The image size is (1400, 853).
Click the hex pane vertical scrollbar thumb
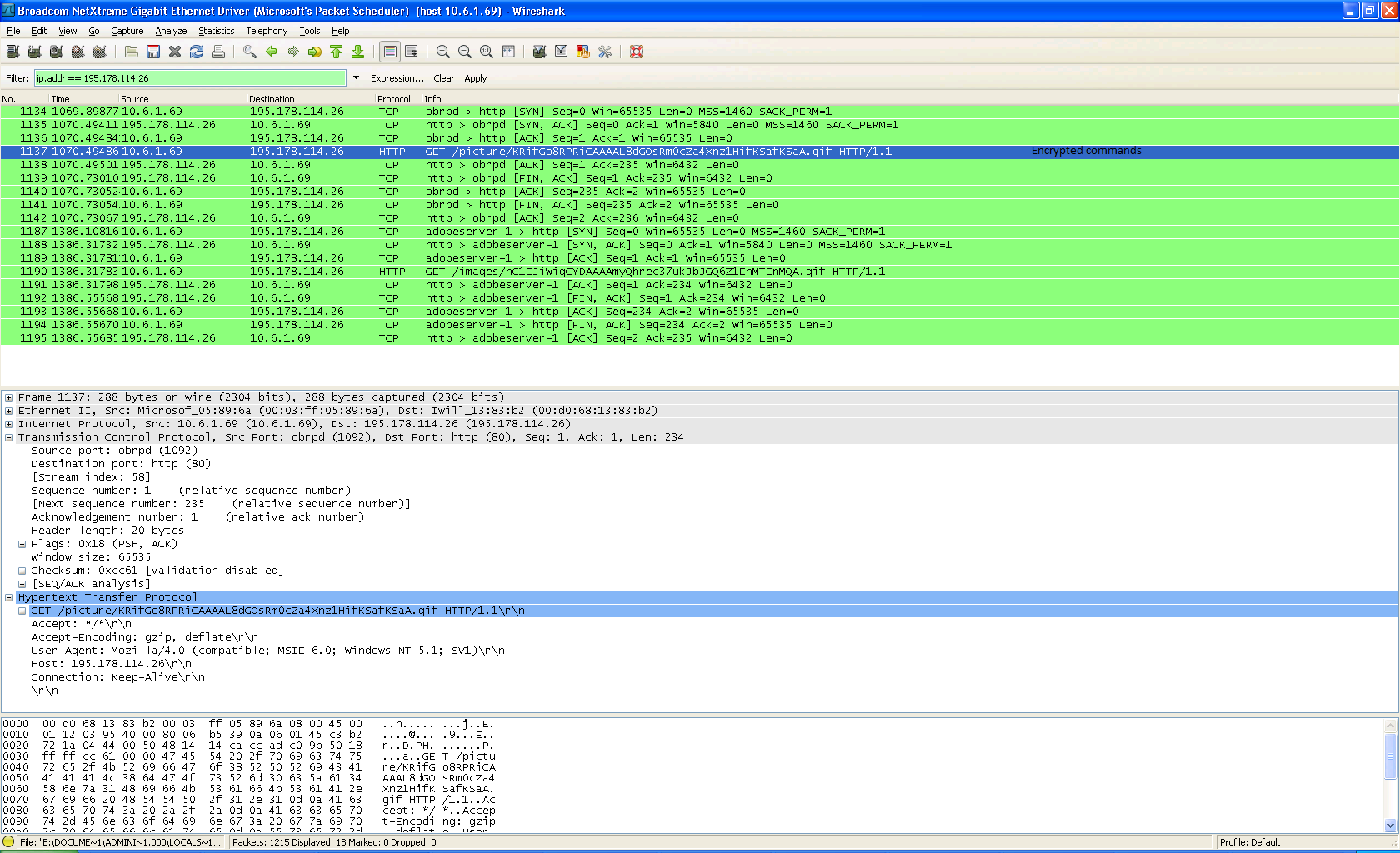click(x=1390, y=756)
